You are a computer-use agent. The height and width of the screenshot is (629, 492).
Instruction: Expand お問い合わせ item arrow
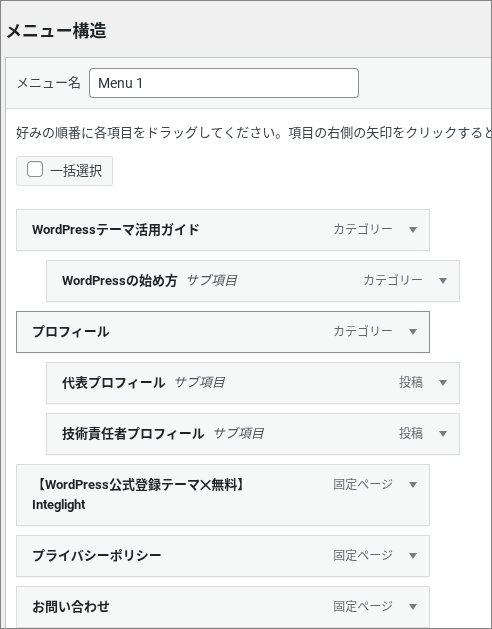(413, 607)
